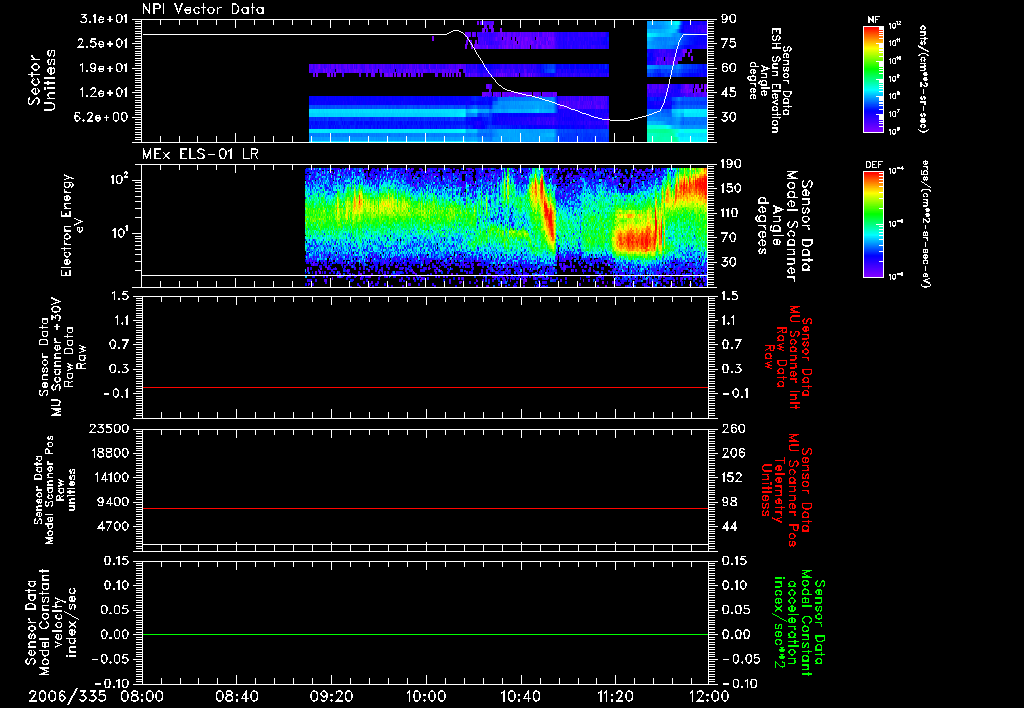Click the "1.9e+01" sector tick value
The height and width of the screenshot is (708, 1024).
point(104,68)
